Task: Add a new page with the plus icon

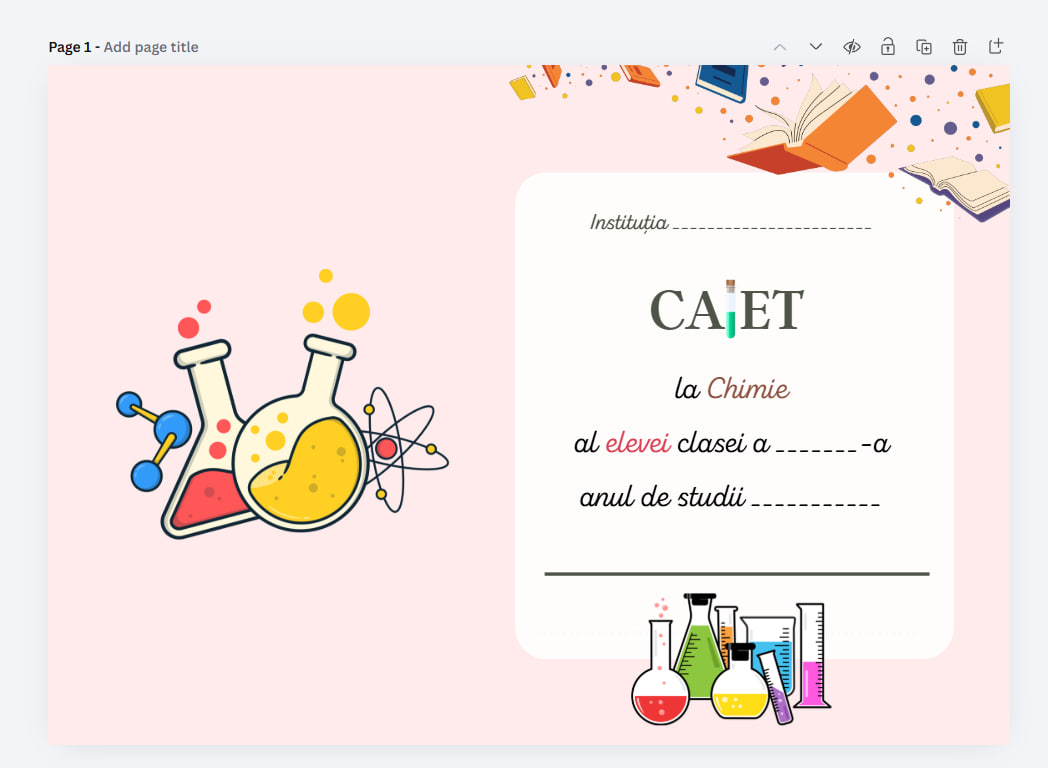Action: (x=995, y=47)
